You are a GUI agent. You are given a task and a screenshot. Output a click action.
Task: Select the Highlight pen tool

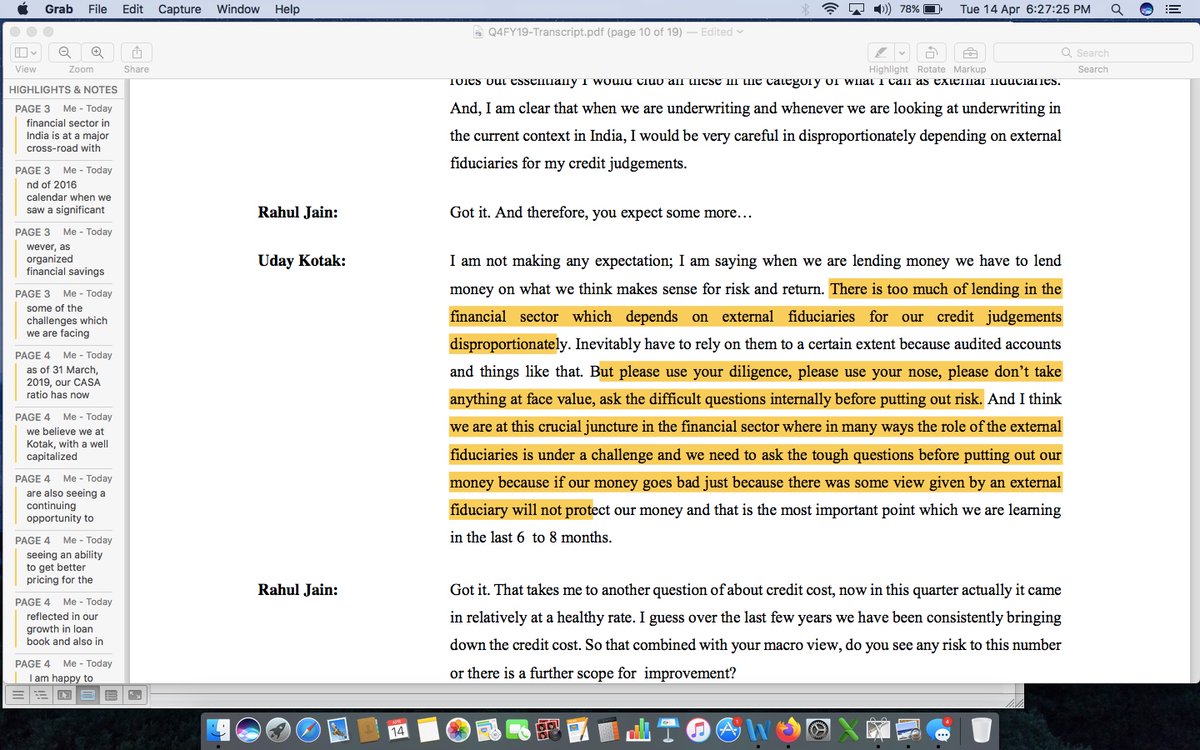coord(880,52)
